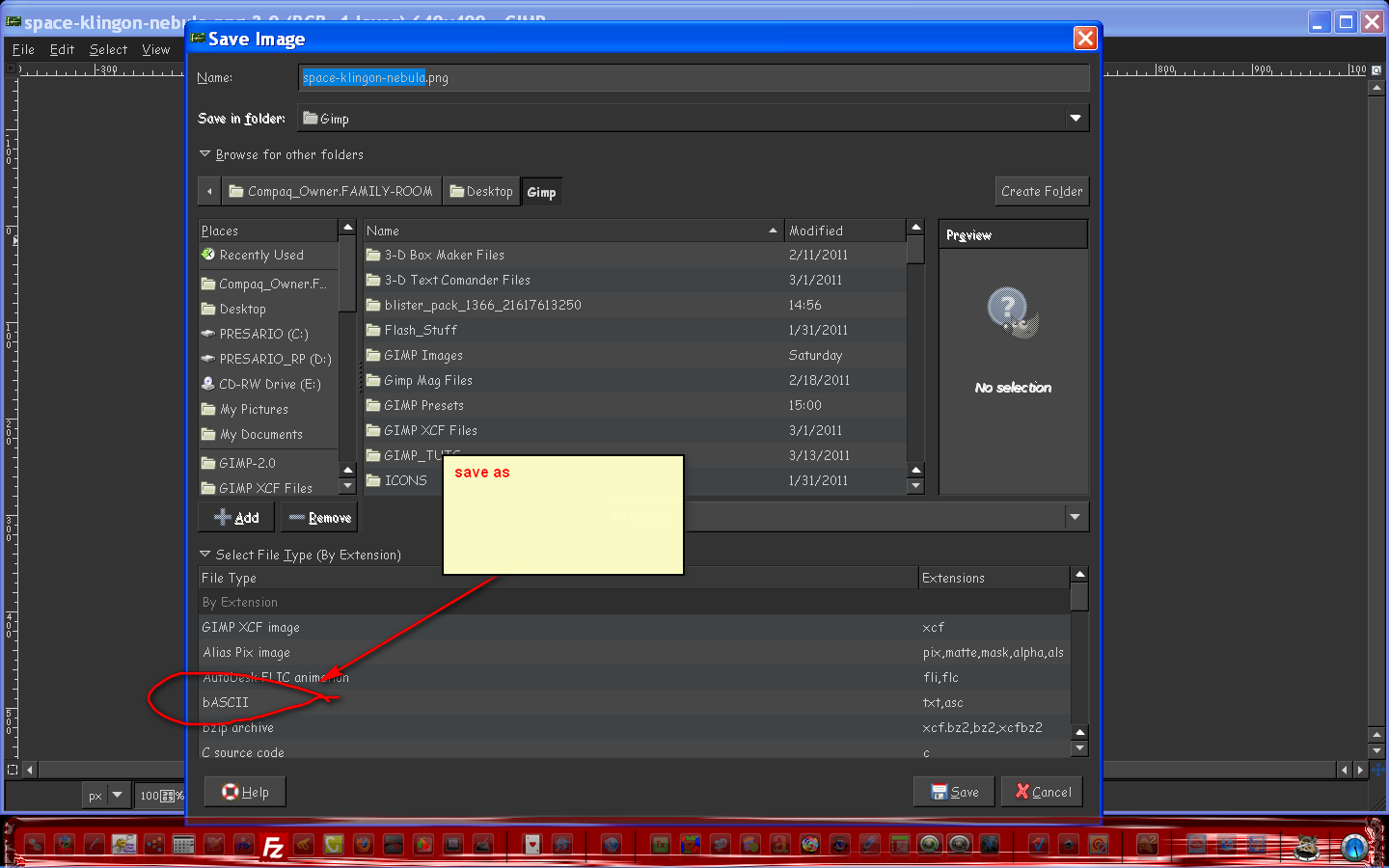This screenshot has height=868, width=1389.
Task: Open the Save in folder dropdown
Action: pos(1075,118)
